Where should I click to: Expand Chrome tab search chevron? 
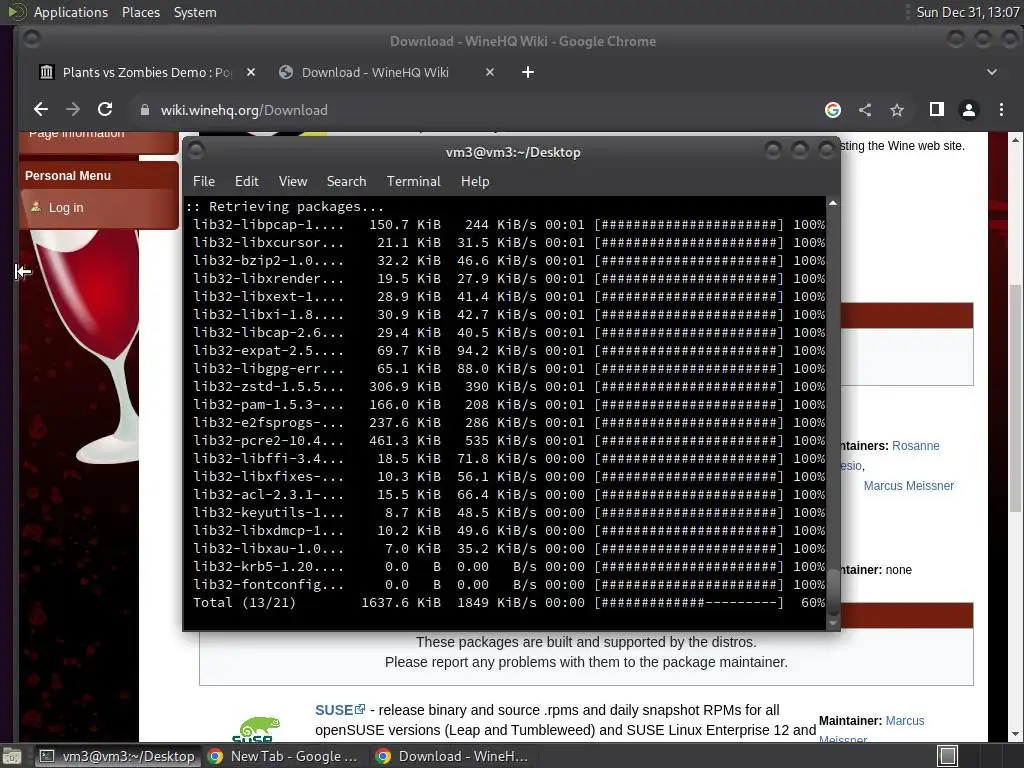coord(991,72)
